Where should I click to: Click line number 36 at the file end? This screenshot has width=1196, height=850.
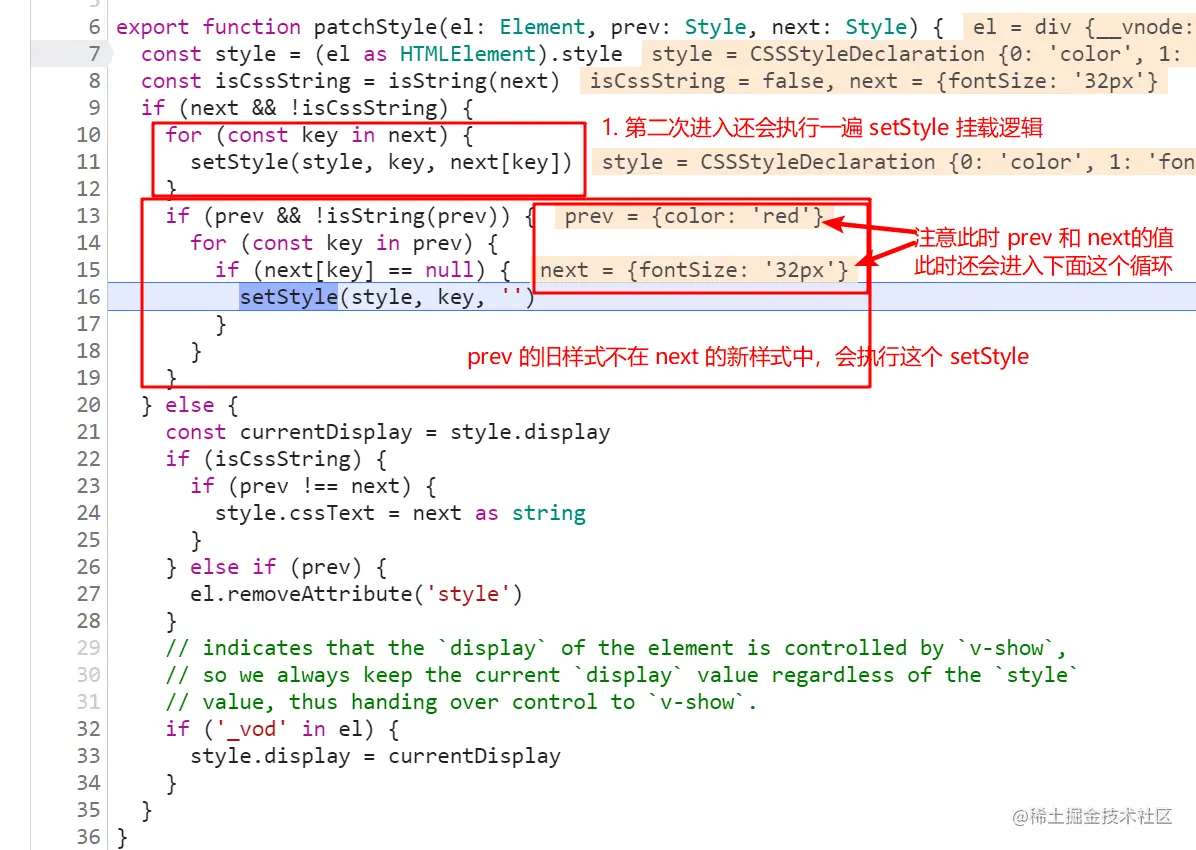coord(88,836)
